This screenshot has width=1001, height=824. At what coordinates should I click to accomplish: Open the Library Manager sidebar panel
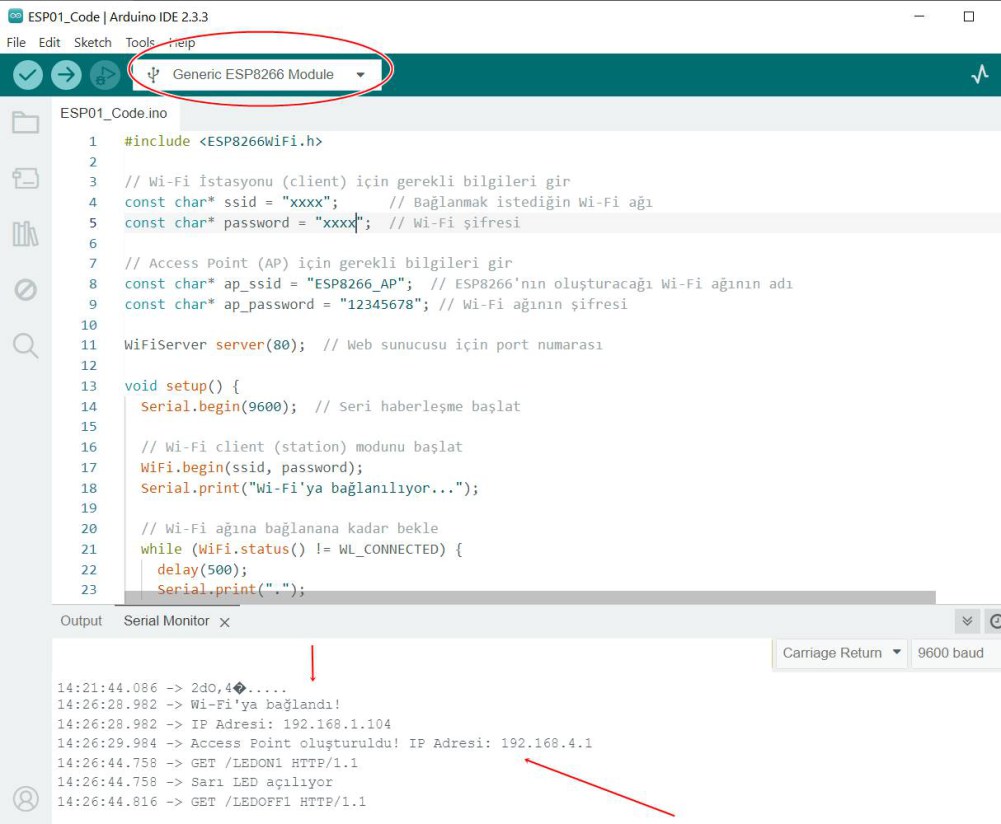click(x=26, y=234)
